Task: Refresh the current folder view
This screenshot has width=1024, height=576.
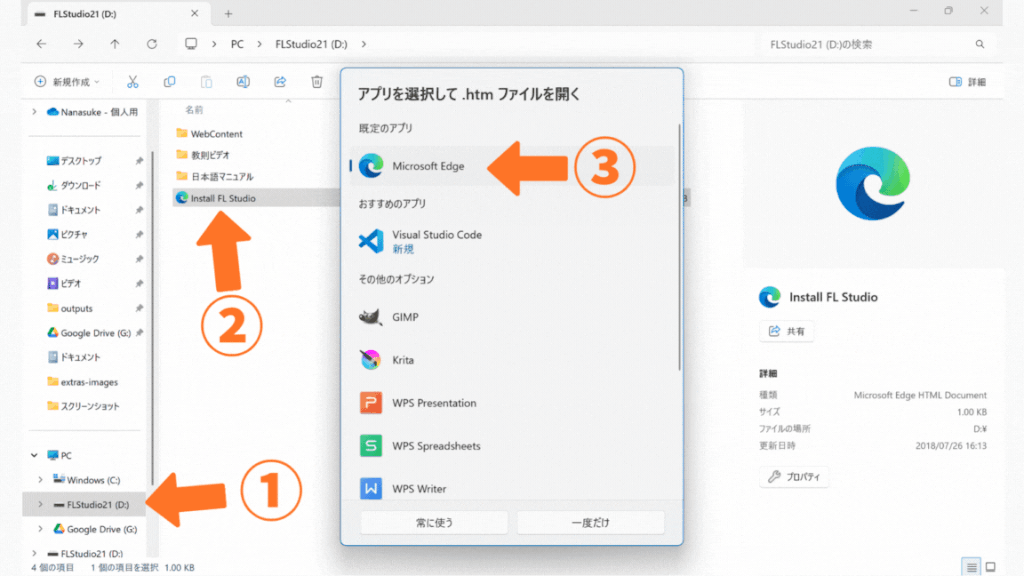Action: (152, 44)
